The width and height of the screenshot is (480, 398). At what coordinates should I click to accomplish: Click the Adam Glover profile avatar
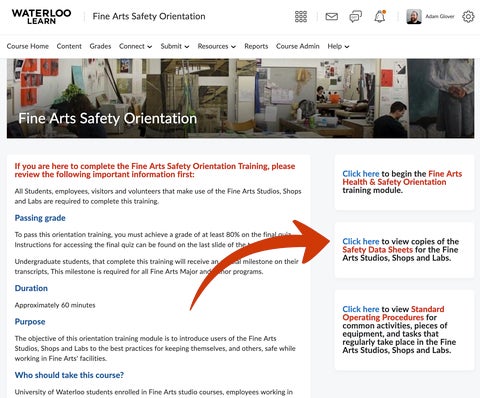(414, 16)
